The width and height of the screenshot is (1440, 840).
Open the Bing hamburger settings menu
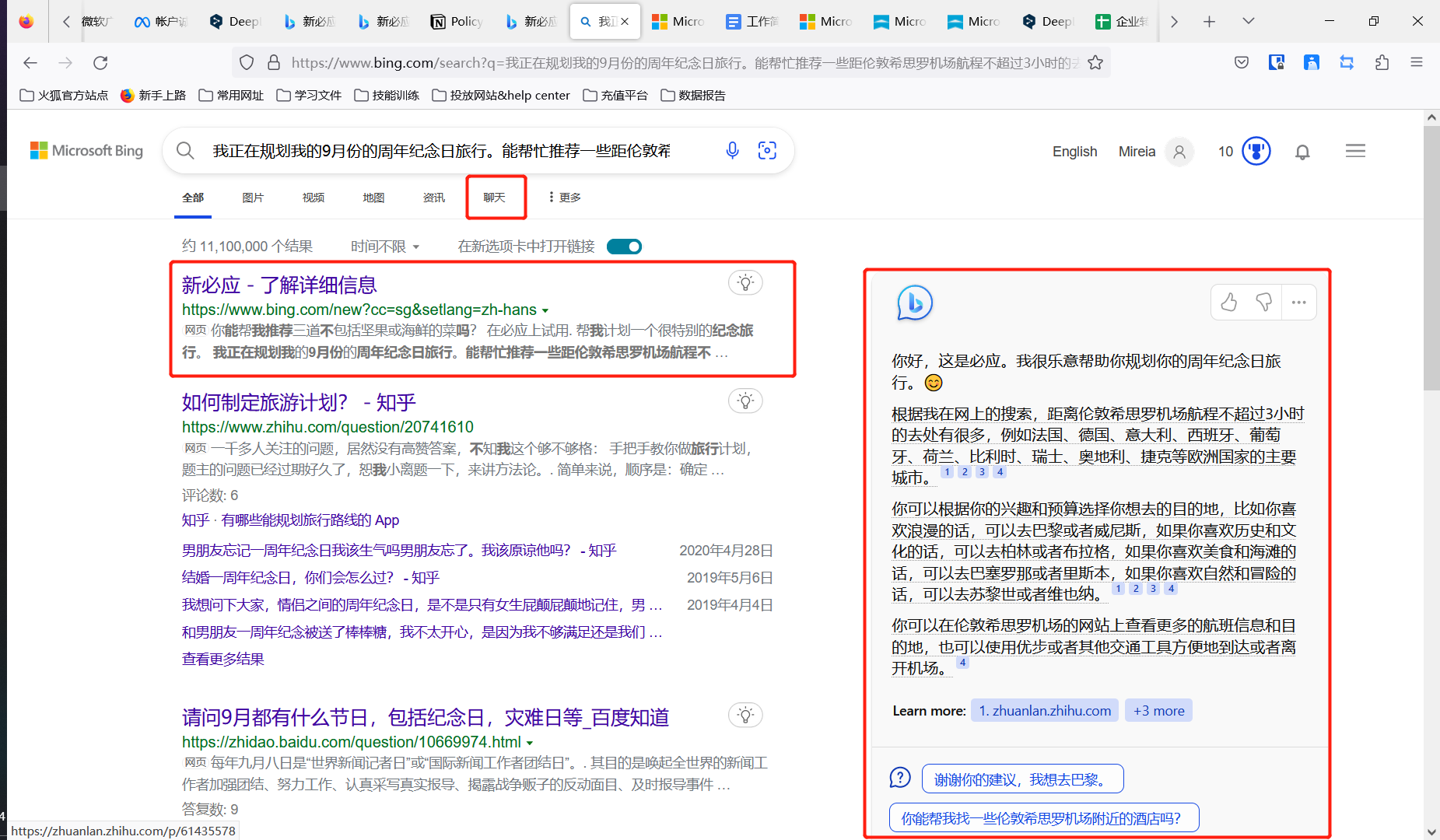1355,151
